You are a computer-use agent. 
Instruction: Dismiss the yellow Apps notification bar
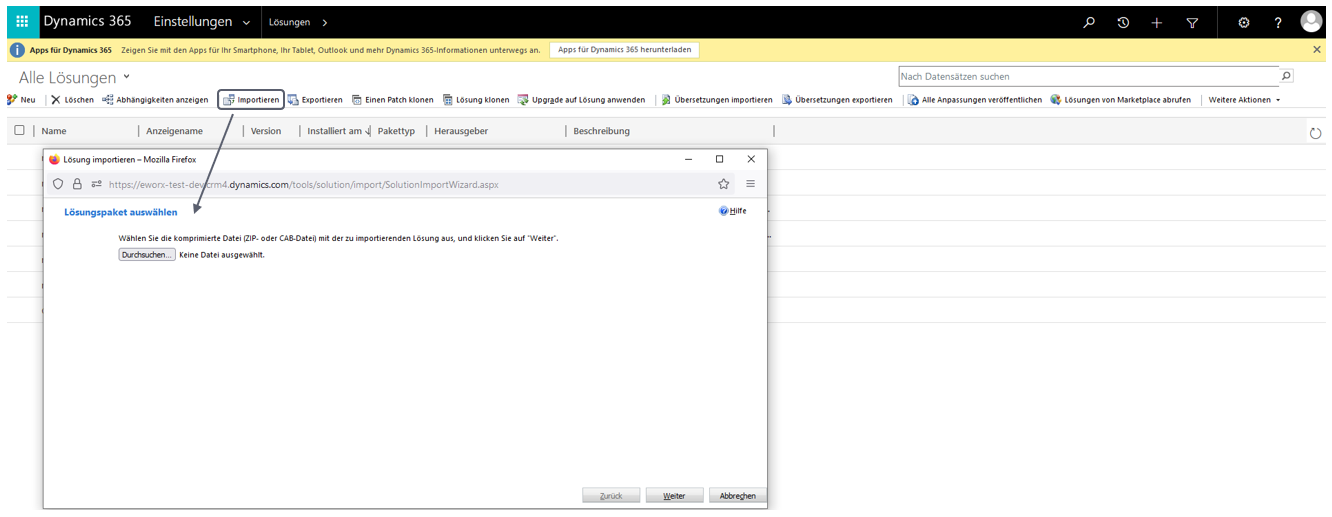point(1317,49)
